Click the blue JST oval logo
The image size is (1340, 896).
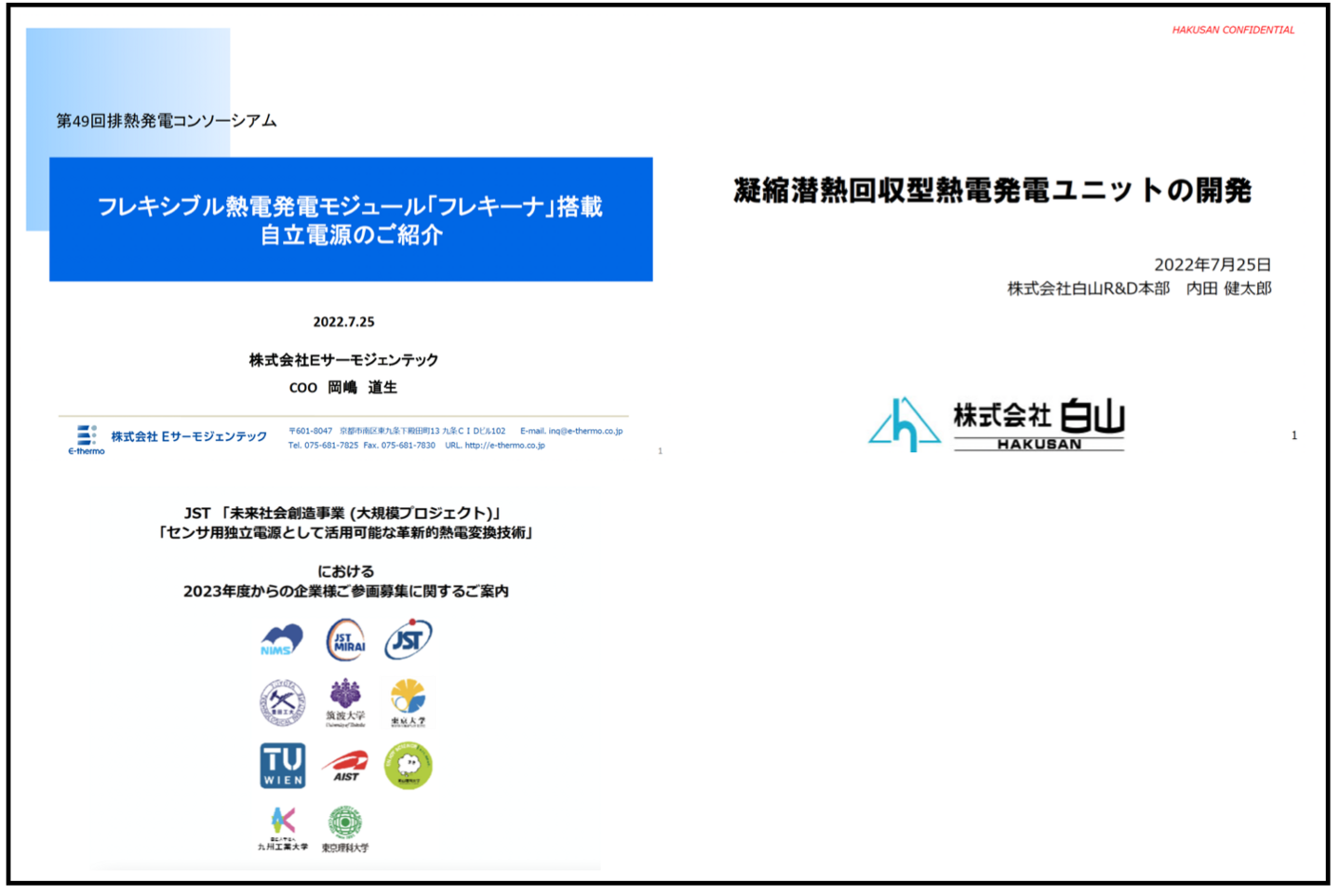409,639
